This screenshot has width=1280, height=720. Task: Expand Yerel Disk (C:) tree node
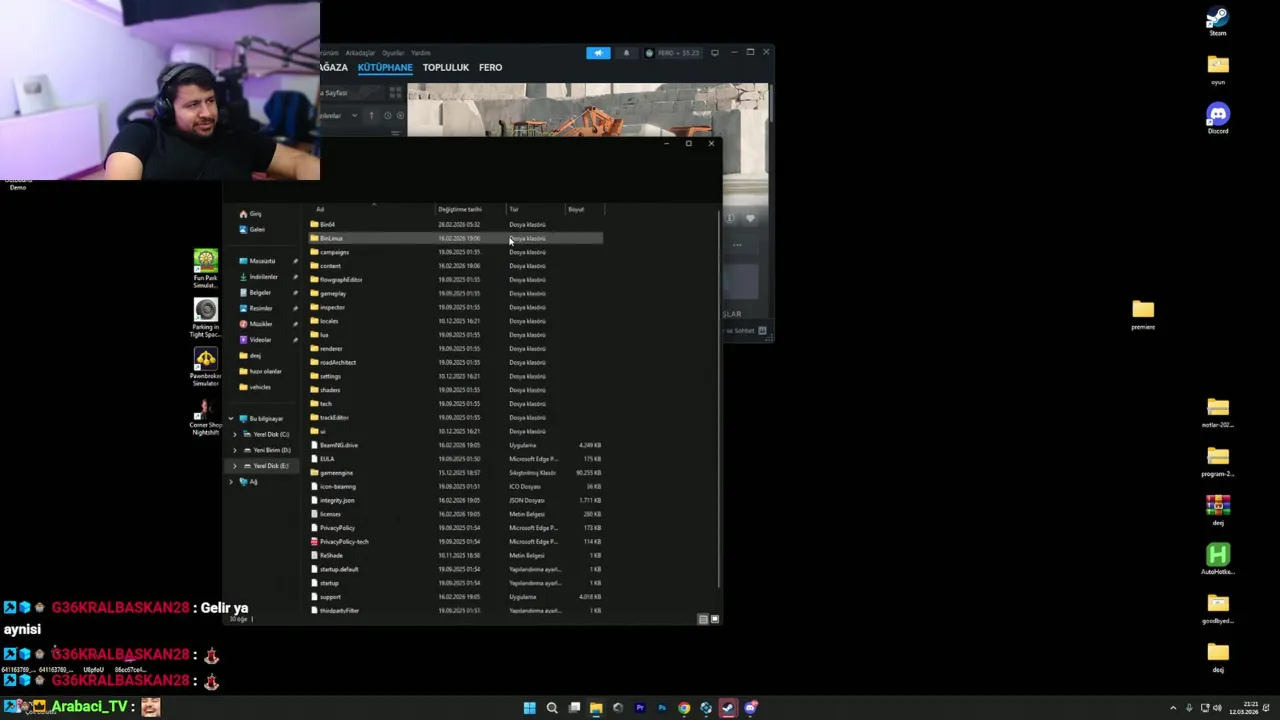coord(235,434)
